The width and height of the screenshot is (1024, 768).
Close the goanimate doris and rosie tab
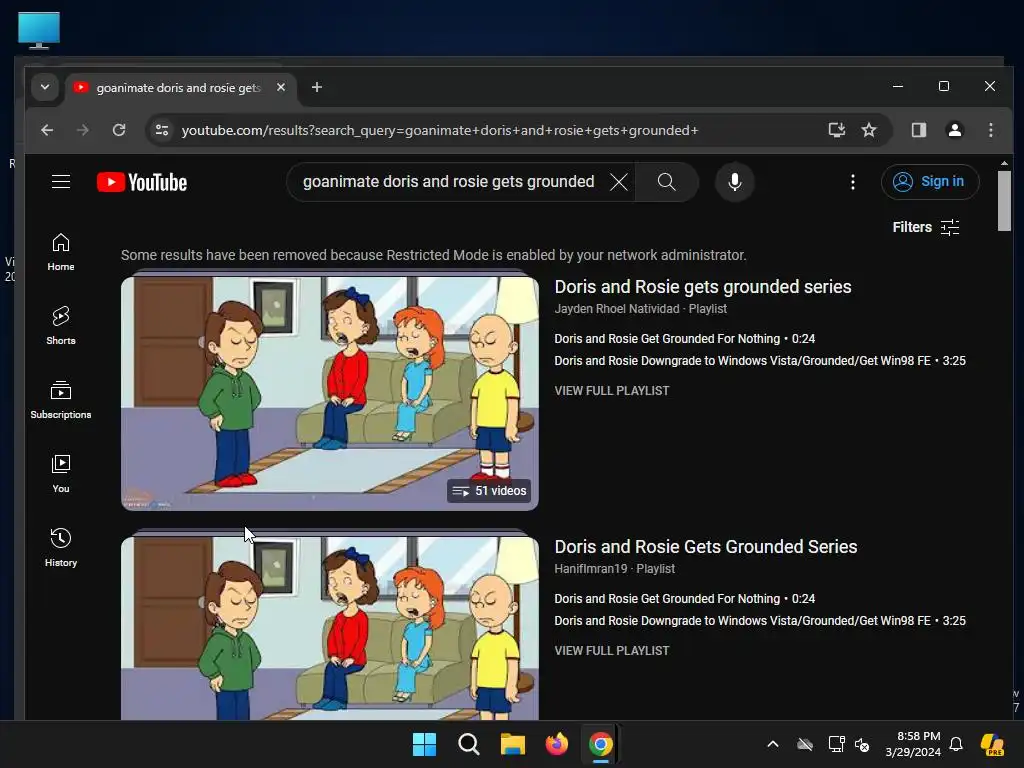281,87
